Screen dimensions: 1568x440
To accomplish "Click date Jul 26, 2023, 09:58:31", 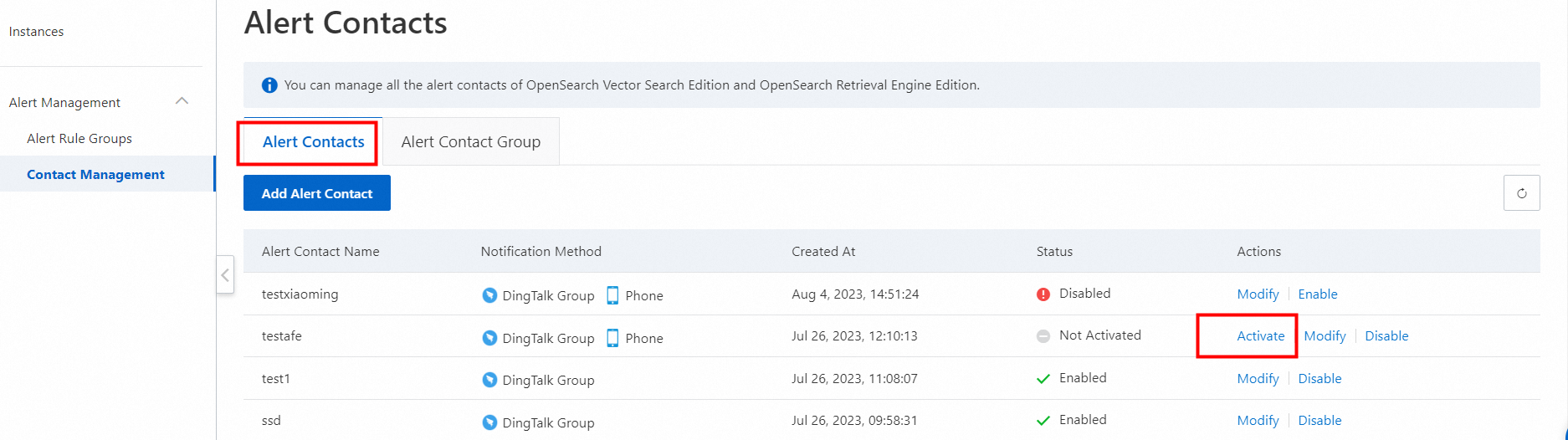I will click(x=854, y=421).
